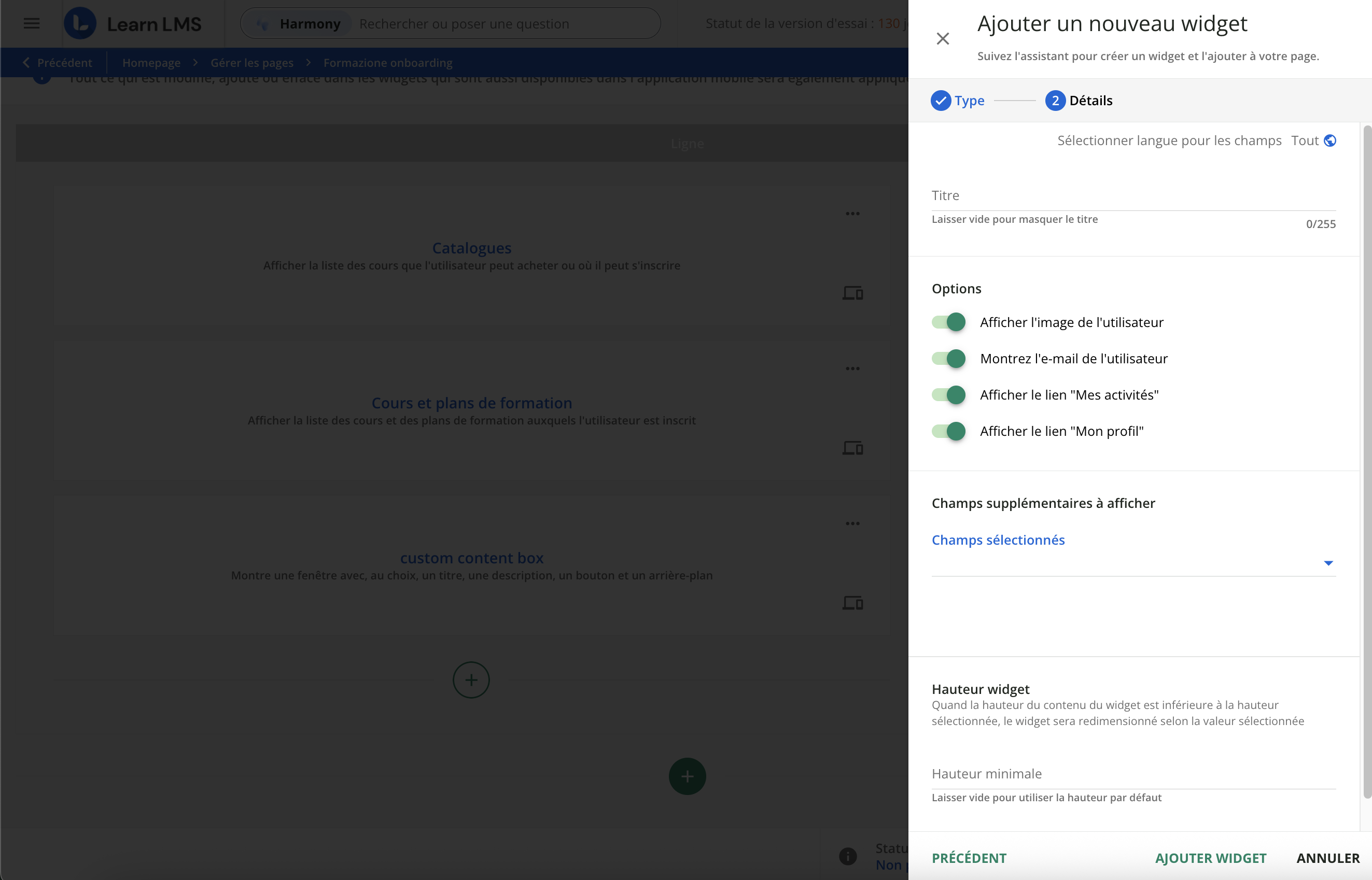Switch off "Mon profil" link toggle

[949, 431]
